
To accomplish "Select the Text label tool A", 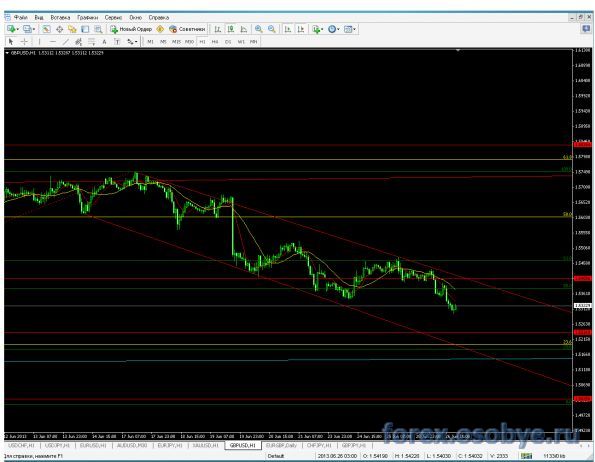I will pos(104,42).
